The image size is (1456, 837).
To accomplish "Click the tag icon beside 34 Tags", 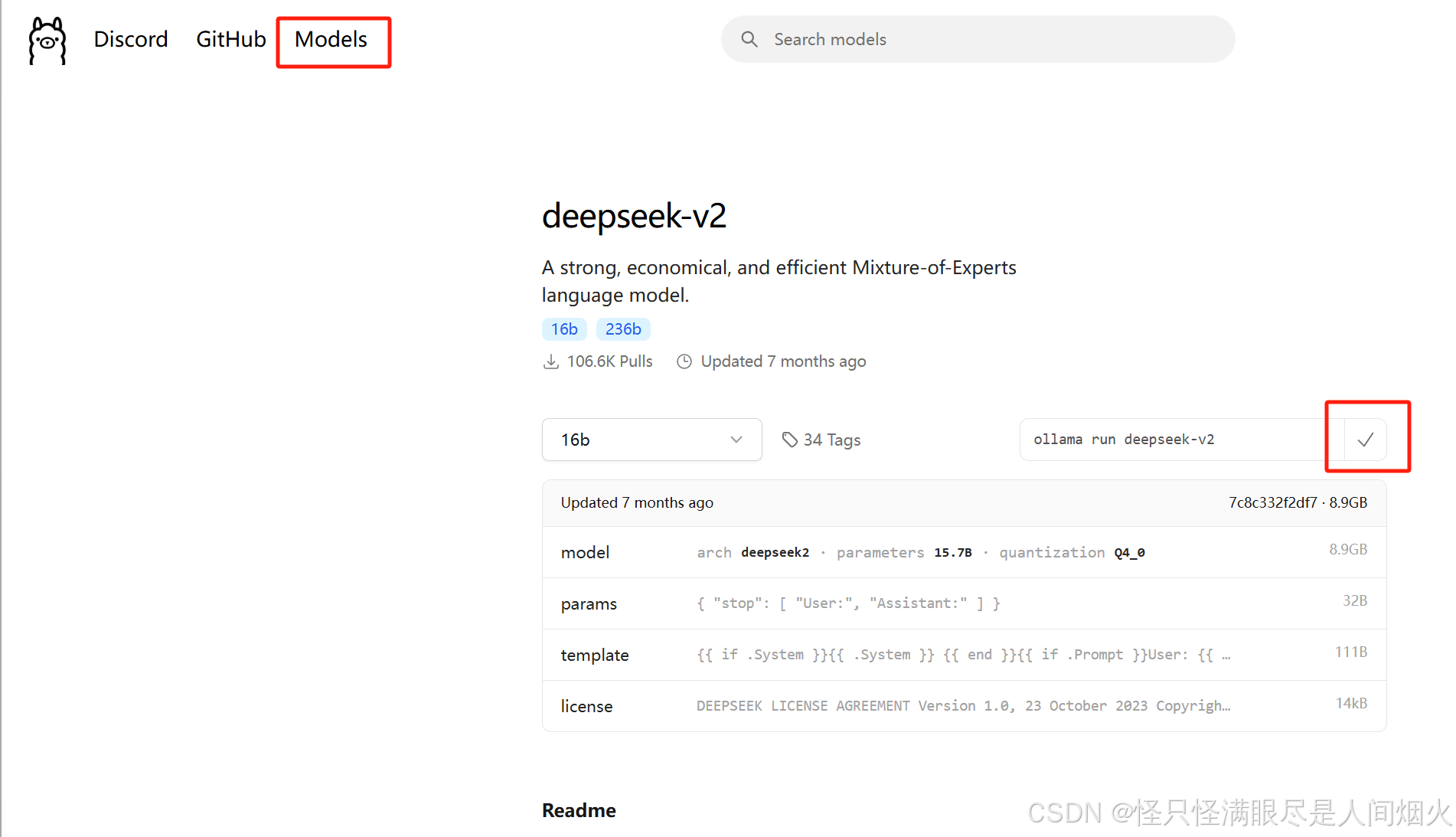I will (x=790, y=440).
